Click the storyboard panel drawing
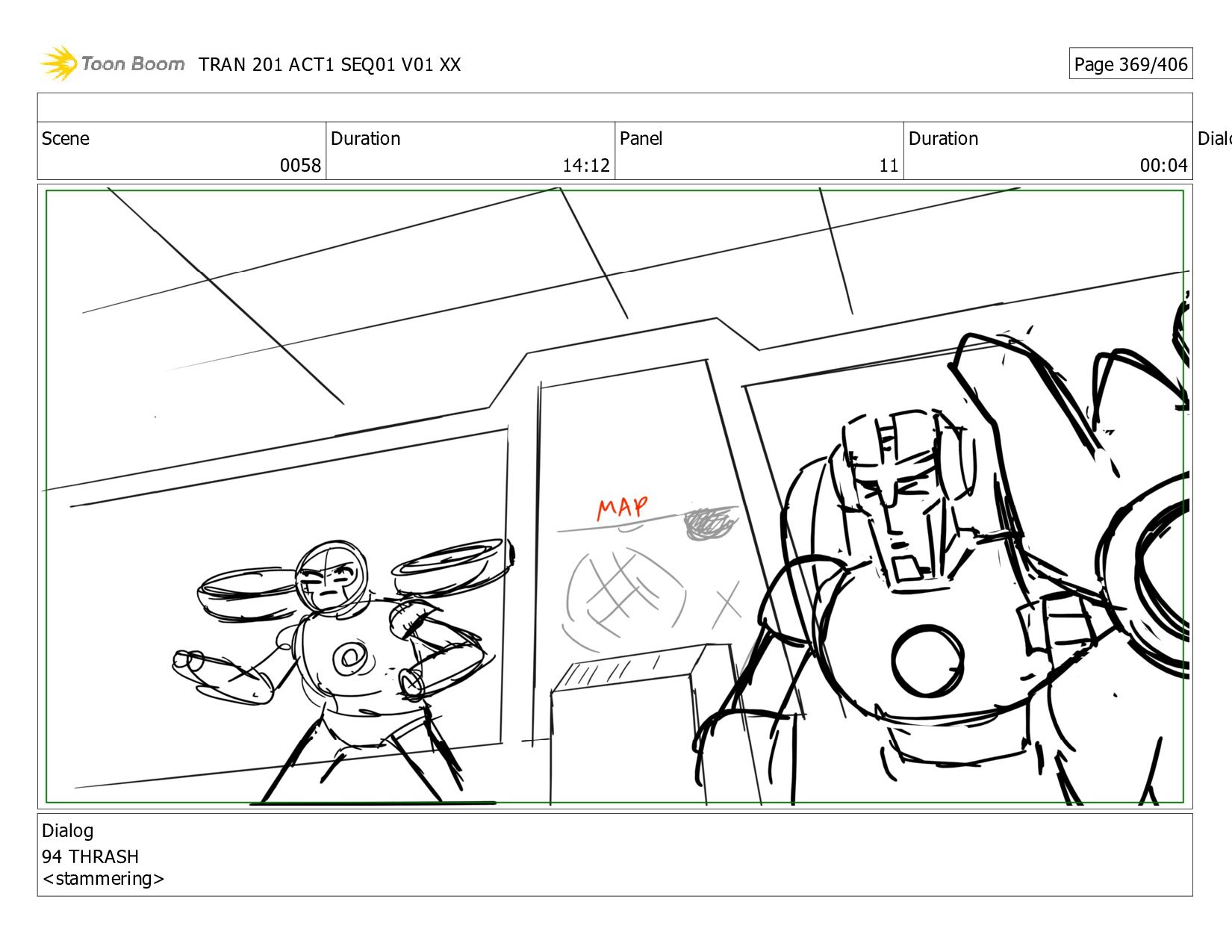1232x952 pixels. [x=615, y=497]
